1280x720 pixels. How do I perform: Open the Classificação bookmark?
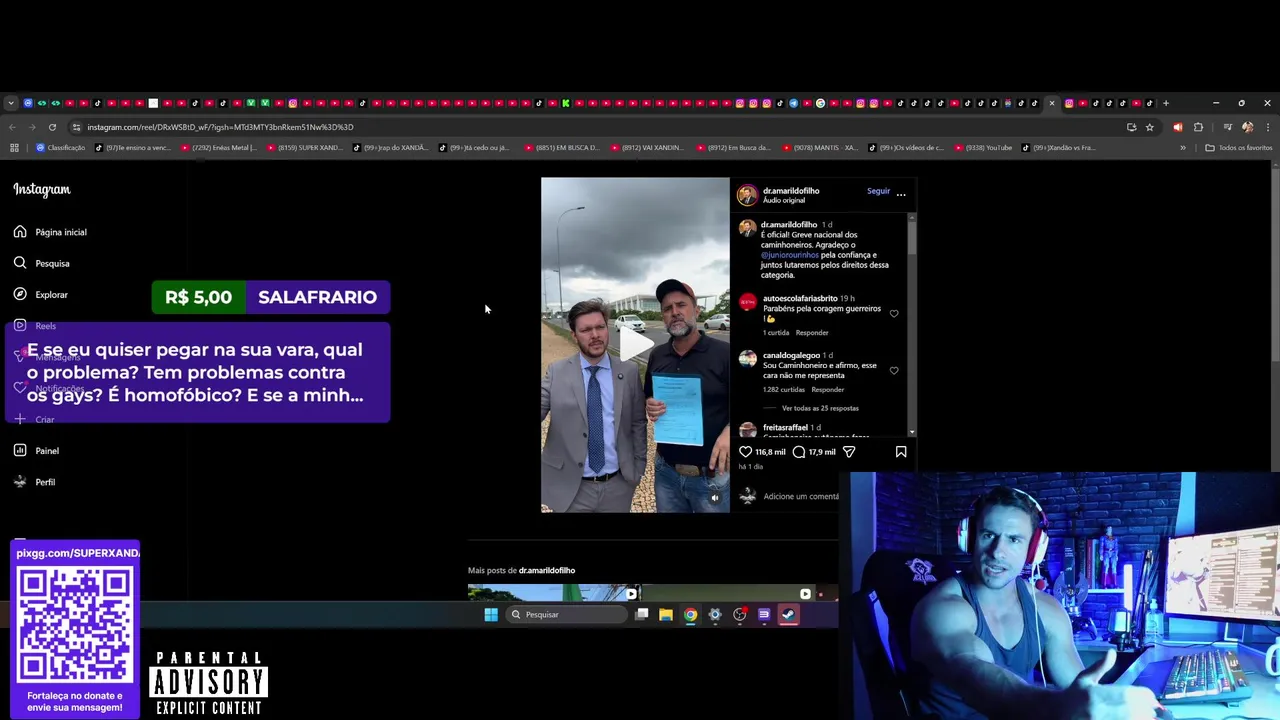pyautogui.click(x=61, y=148)
